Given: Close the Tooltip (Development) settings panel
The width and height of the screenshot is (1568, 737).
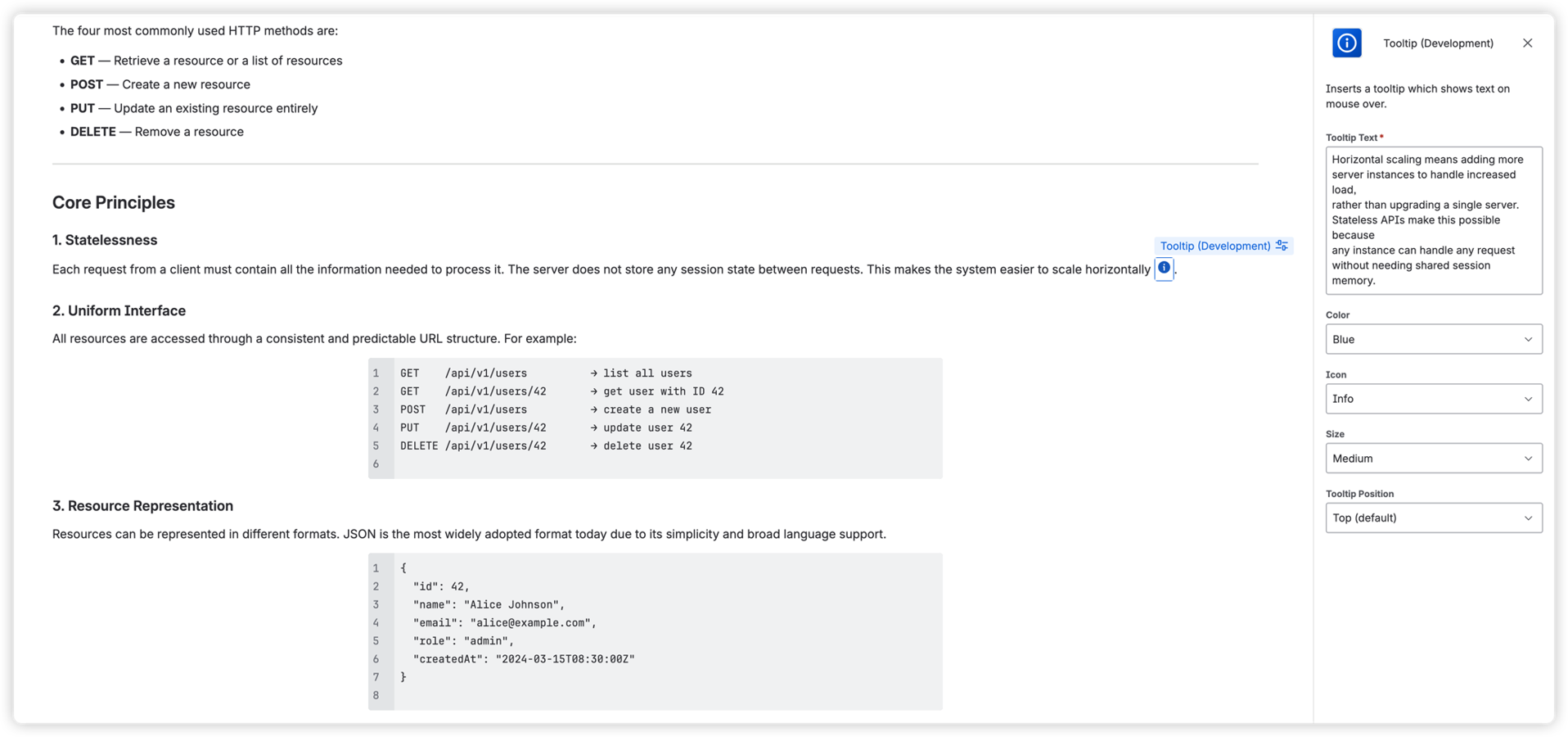Looking at the screenshot, I should (1527, 43).
